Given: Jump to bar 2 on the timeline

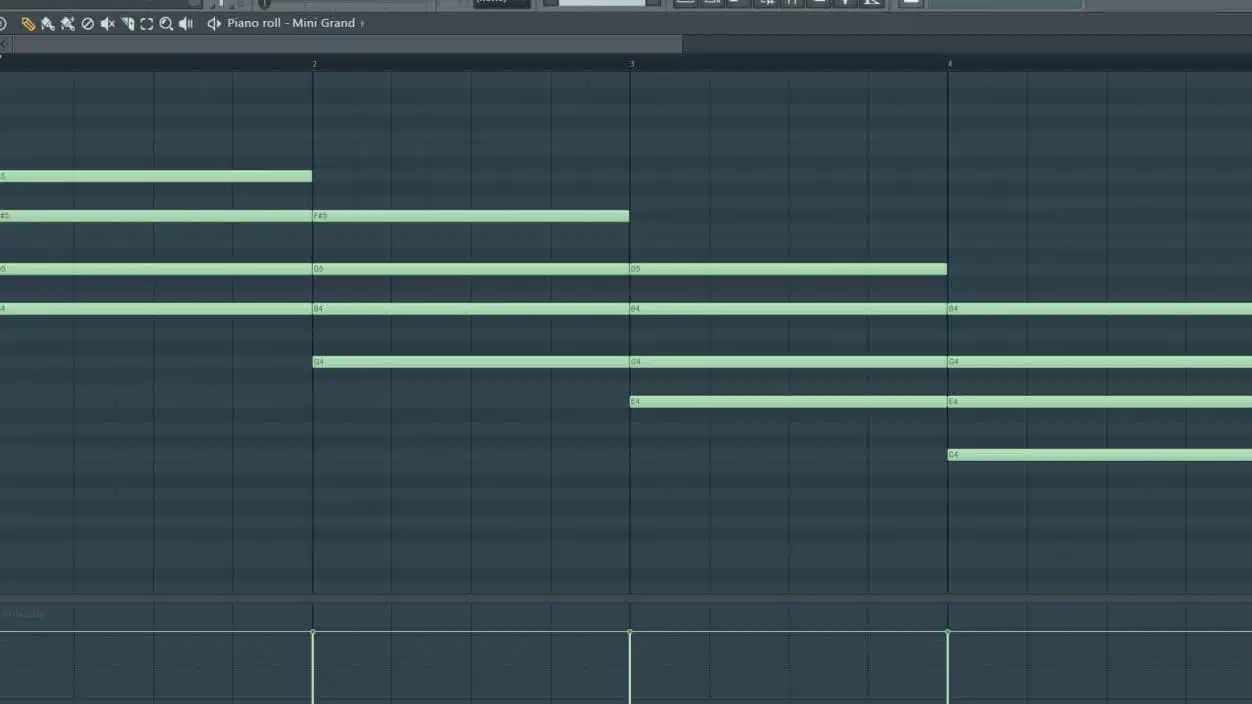Looking at the screenshot, I should 314,64.
